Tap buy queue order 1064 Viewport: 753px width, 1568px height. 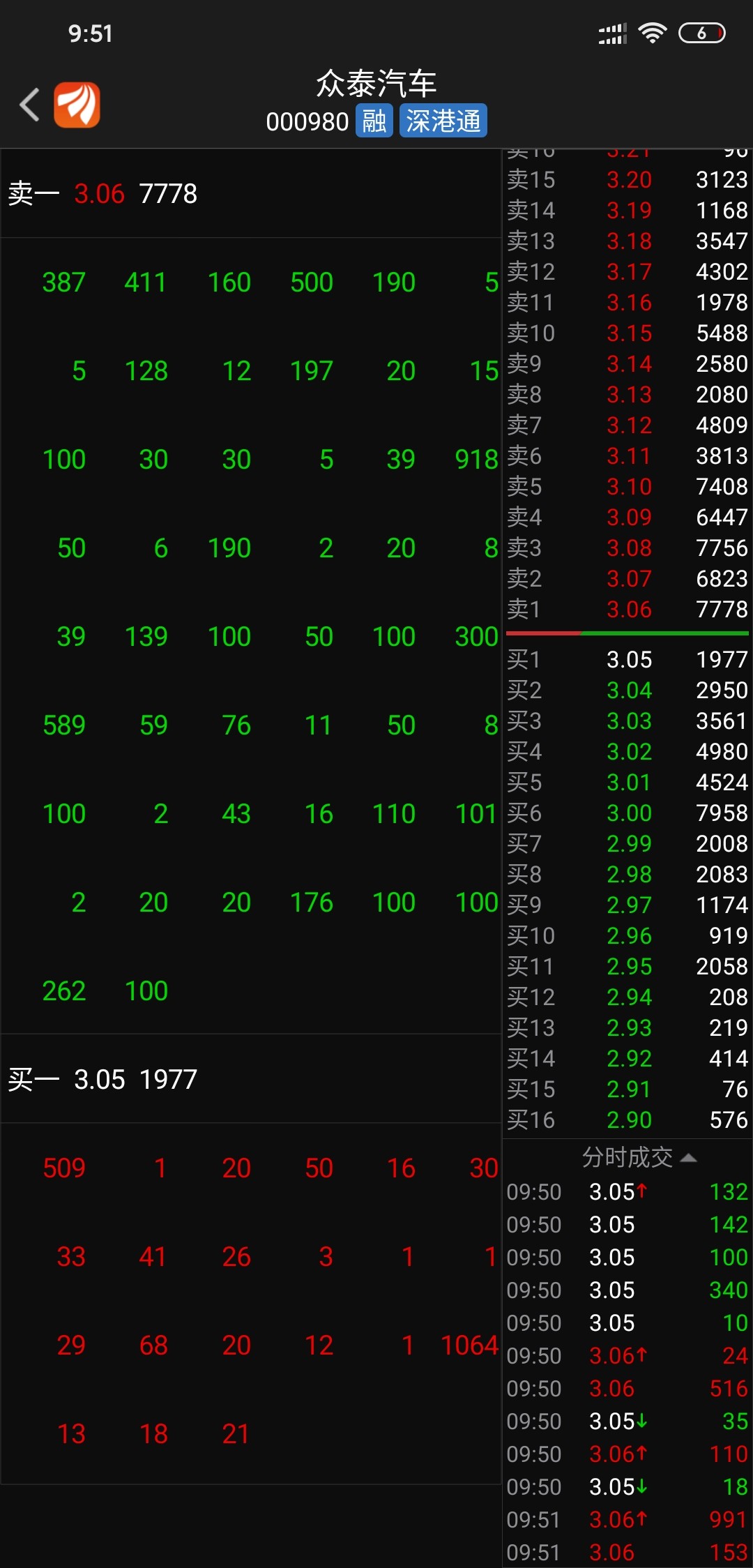[470, 1345]
